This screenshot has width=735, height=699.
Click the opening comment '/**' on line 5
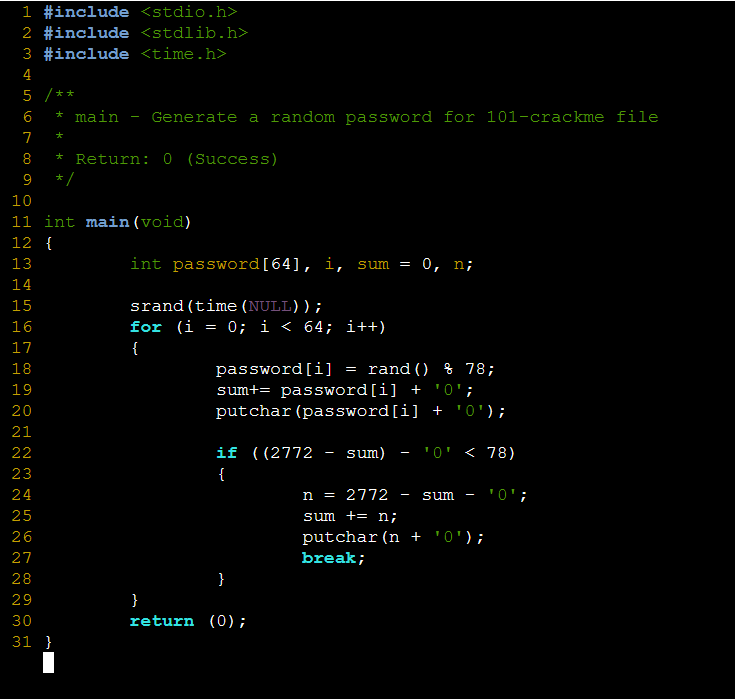[x=59, y=96]
